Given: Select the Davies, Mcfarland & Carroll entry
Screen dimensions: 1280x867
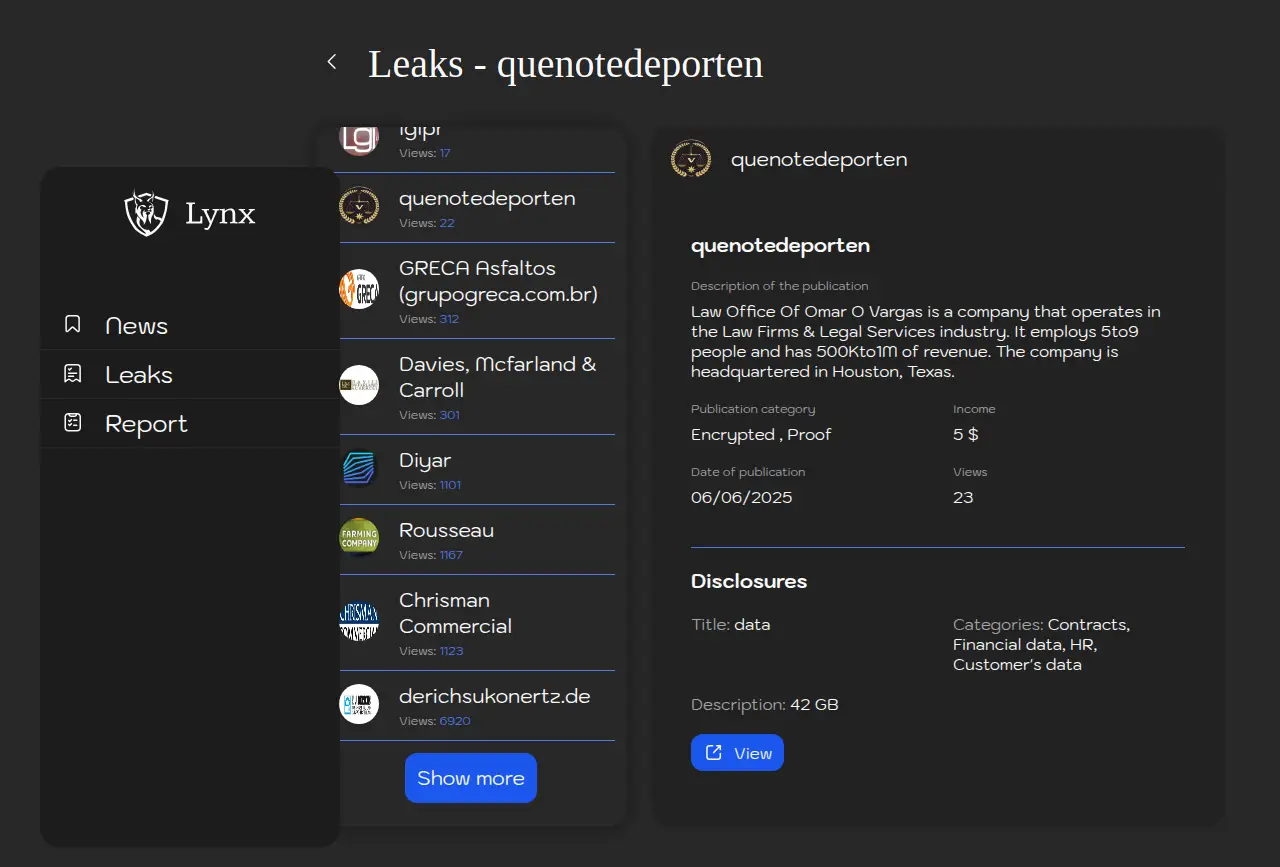Looking at the screenshot, I should [x=497, y=377].
